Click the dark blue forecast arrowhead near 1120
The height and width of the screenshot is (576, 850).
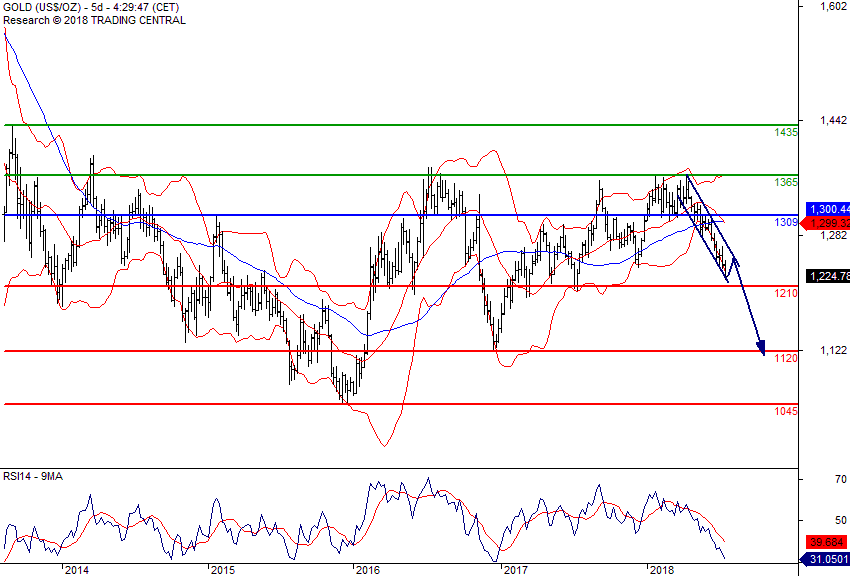pyautogui.click(x=761, y=348)
